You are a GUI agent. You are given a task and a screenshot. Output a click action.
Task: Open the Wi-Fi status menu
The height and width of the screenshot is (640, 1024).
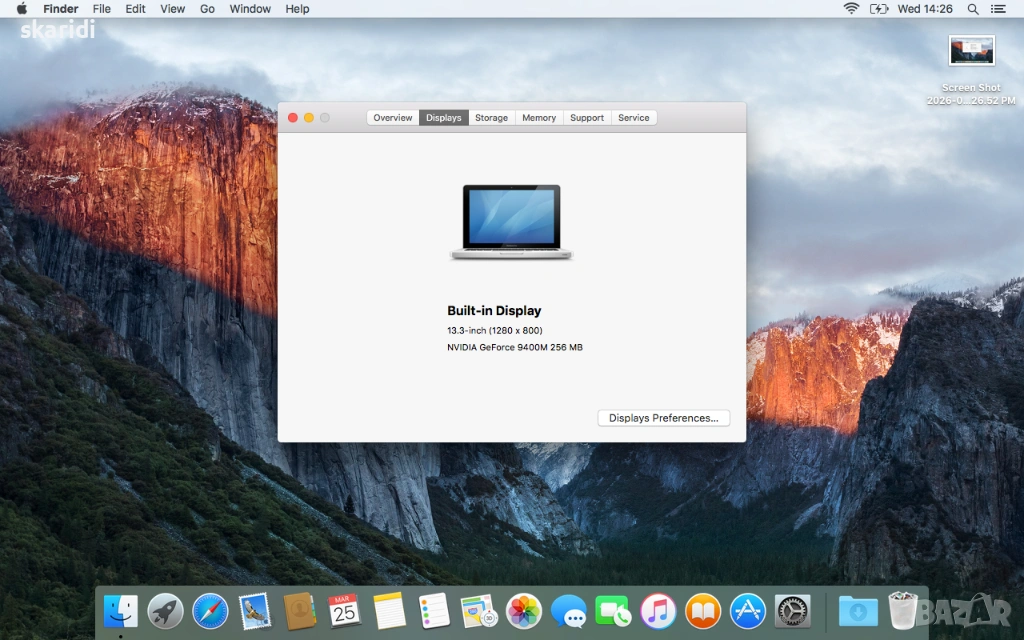click(x=851, y=9)
